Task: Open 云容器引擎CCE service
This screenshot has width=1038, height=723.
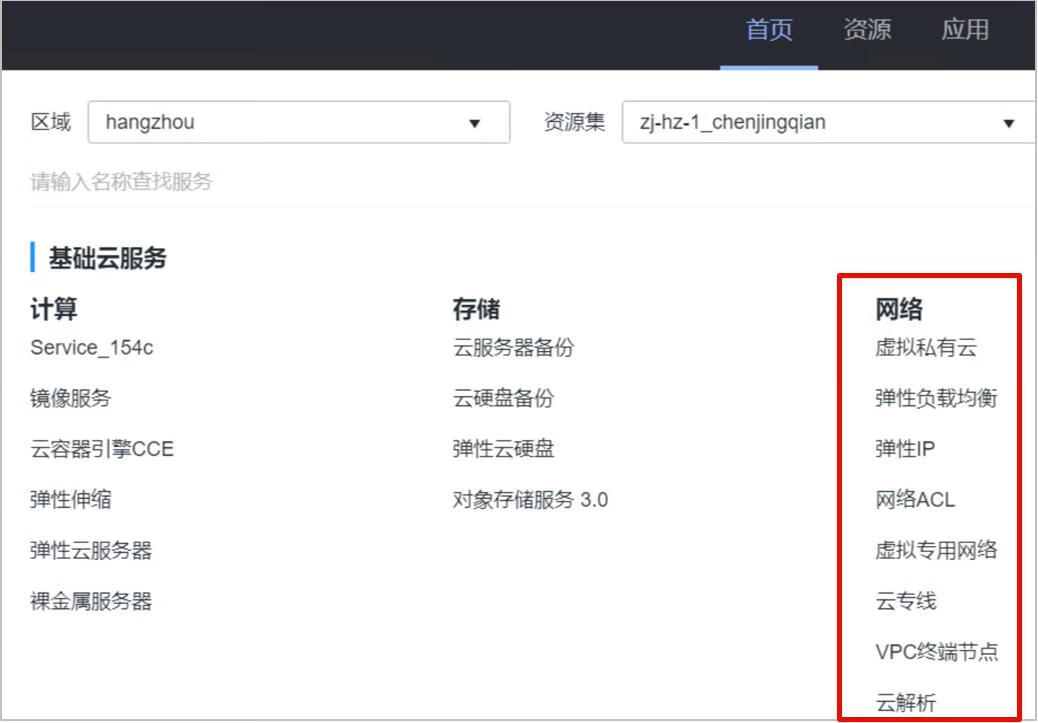Action: click(102, 449)
